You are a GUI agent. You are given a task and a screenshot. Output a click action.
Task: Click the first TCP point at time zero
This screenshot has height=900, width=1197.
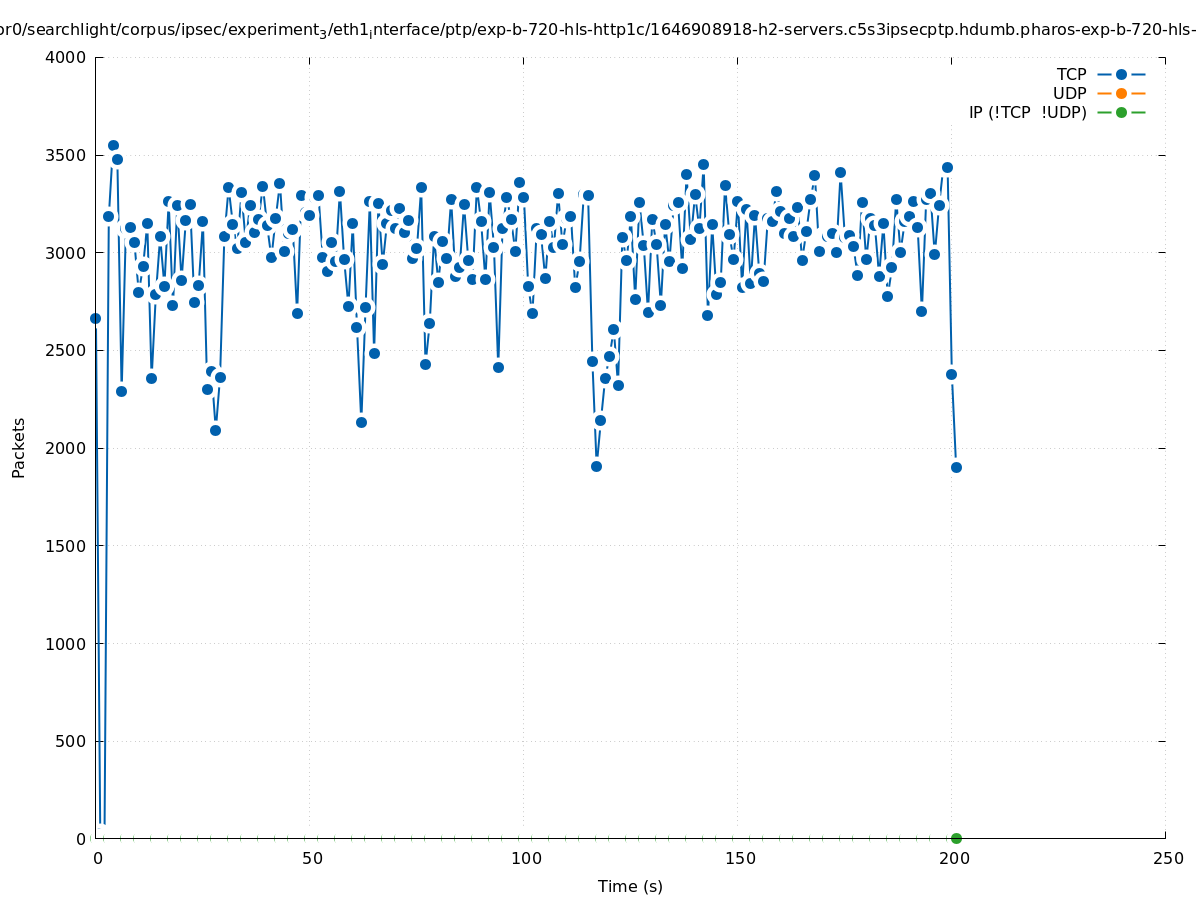pos(96,318)
